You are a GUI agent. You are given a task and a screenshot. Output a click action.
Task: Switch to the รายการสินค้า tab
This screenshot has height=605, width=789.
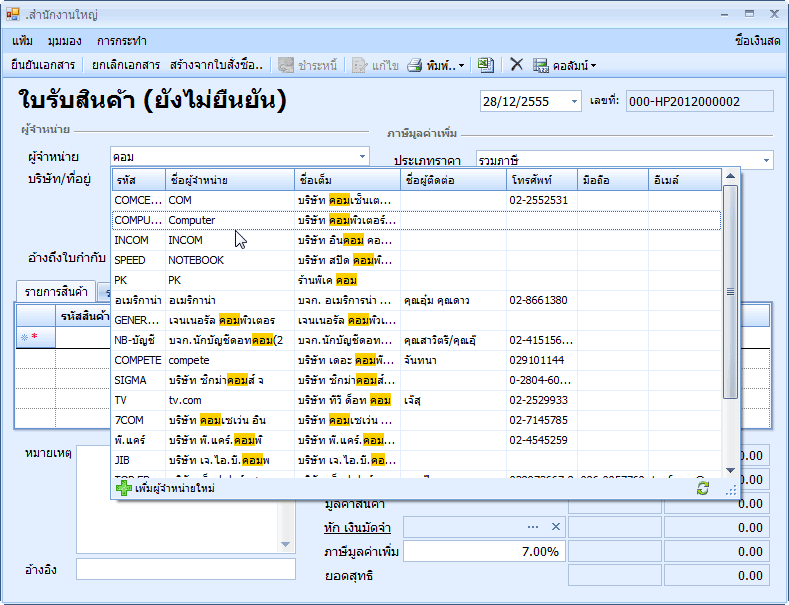pos(55,292)
